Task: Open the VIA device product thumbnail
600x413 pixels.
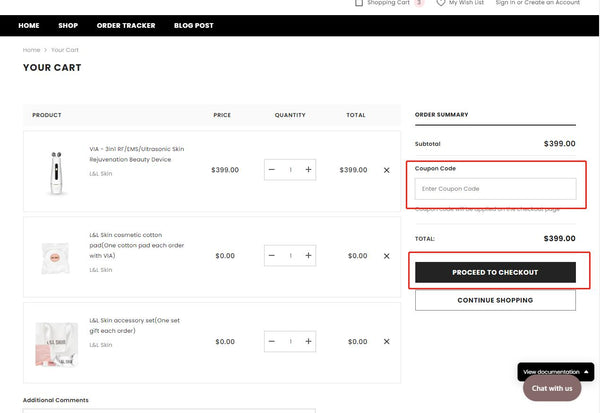Action: [54, 170]
